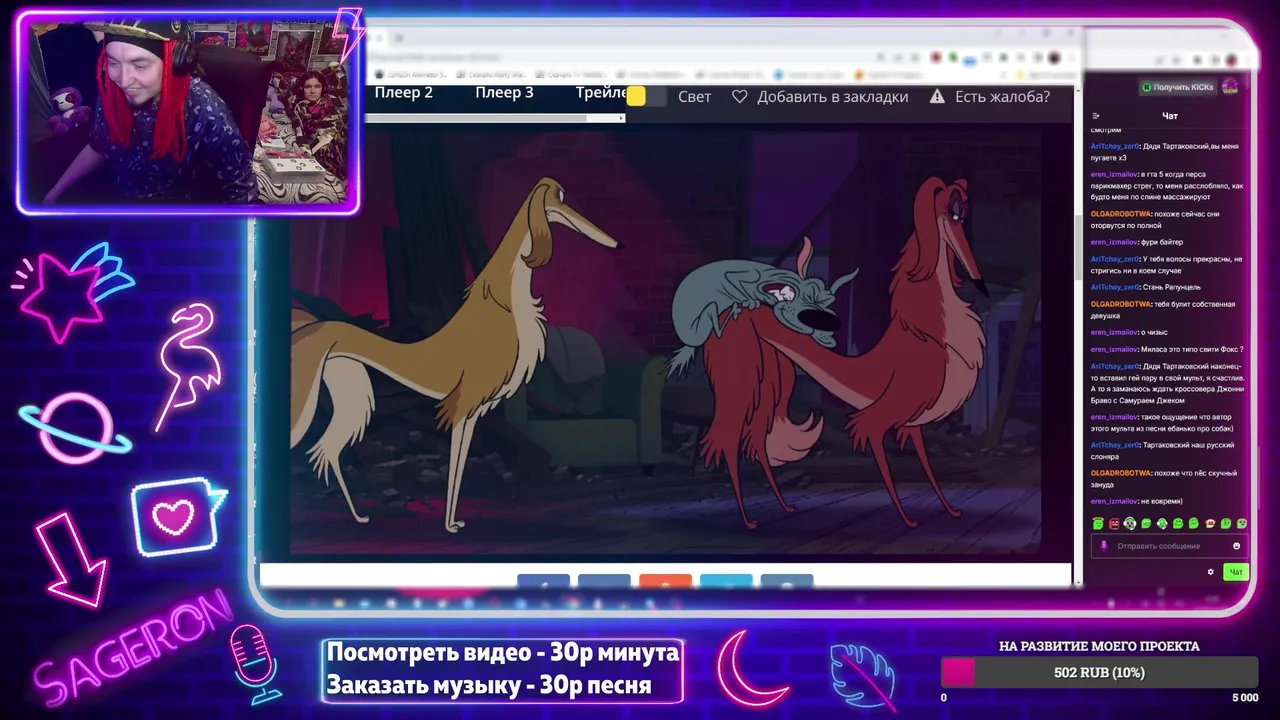Screen dimensions: 1280x720
Task: Click the orange share button below the video
Action: pos(665,581)
